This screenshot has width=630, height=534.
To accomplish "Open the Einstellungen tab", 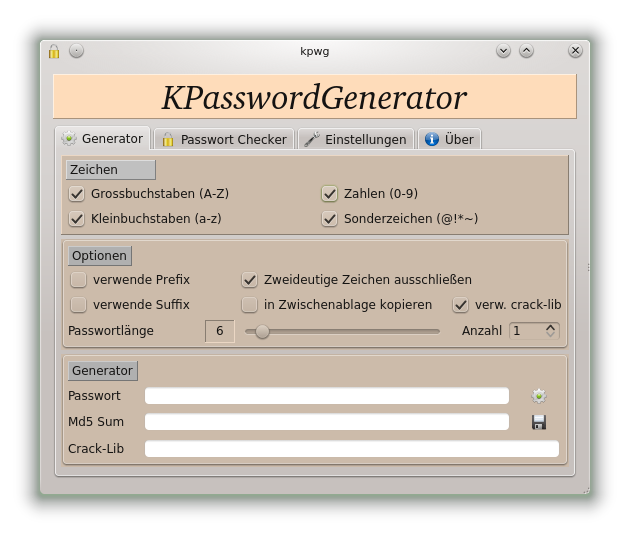I will 356,139.
